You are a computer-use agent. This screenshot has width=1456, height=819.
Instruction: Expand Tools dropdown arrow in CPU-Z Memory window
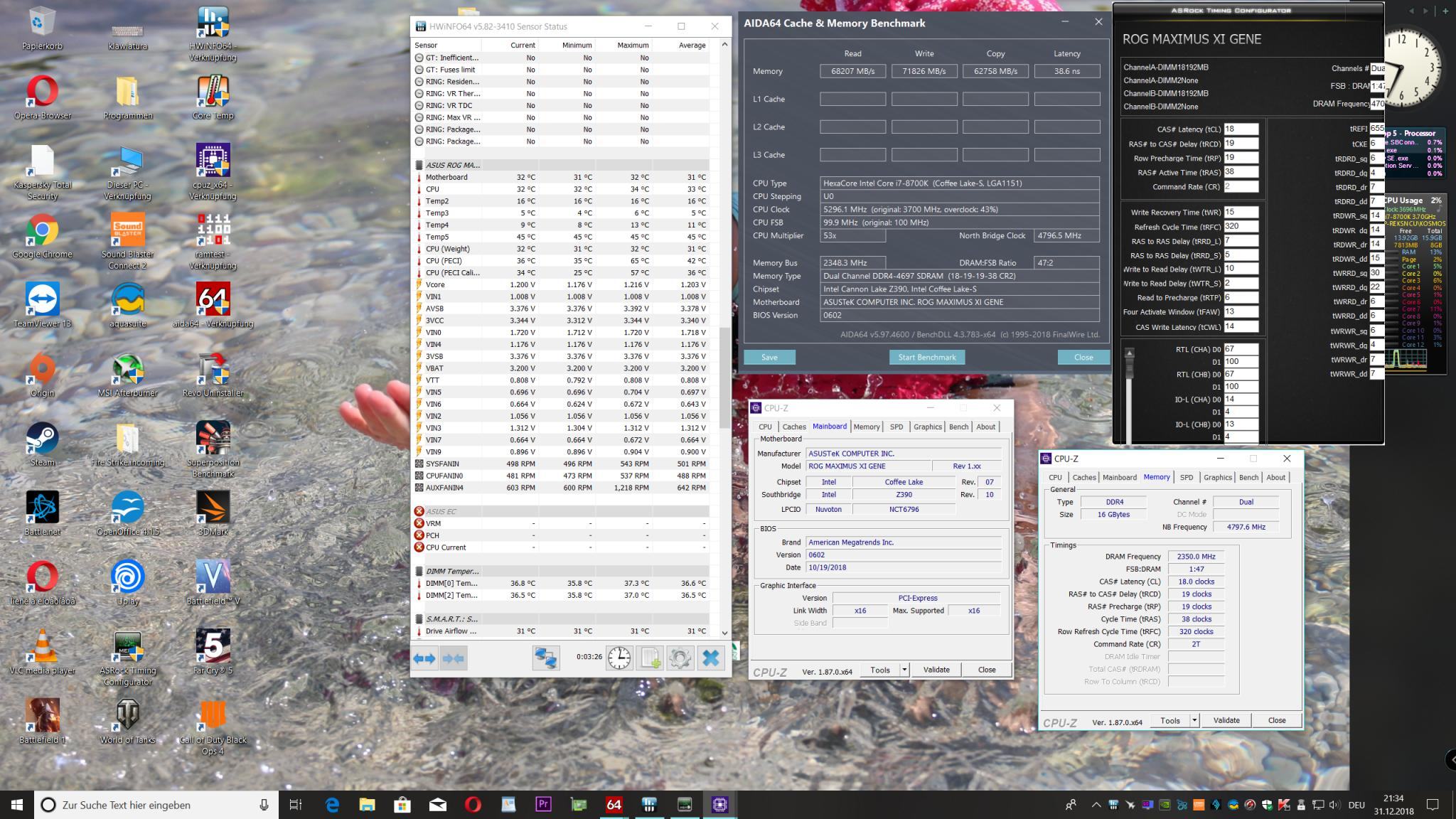(x=1194, y=720)
